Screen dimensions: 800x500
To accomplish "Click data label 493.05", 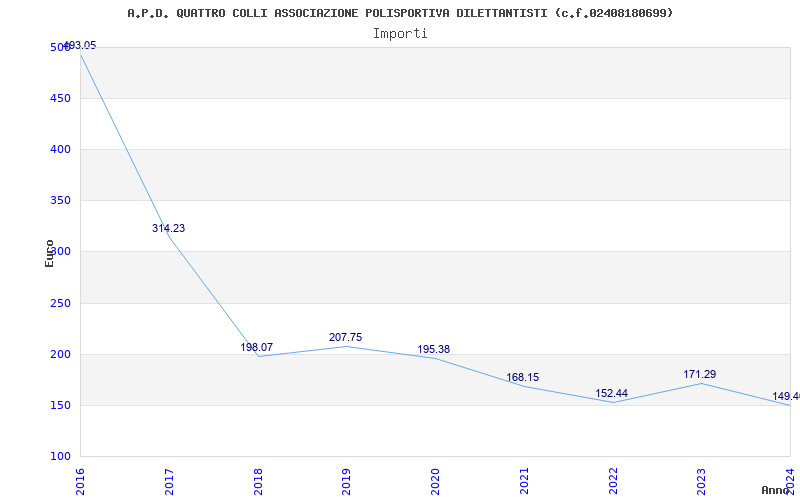I will click(79, 45).
